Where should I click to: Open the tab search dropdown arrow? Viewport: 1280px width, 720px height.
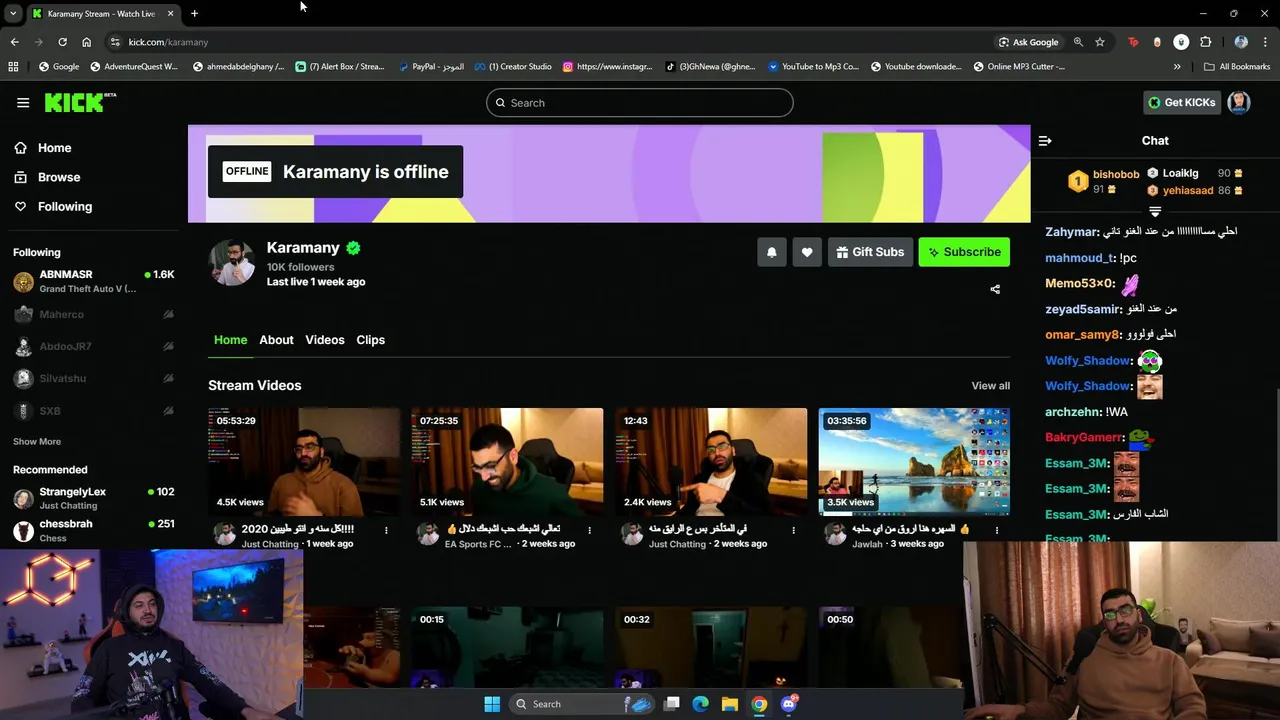click(13, 14)
